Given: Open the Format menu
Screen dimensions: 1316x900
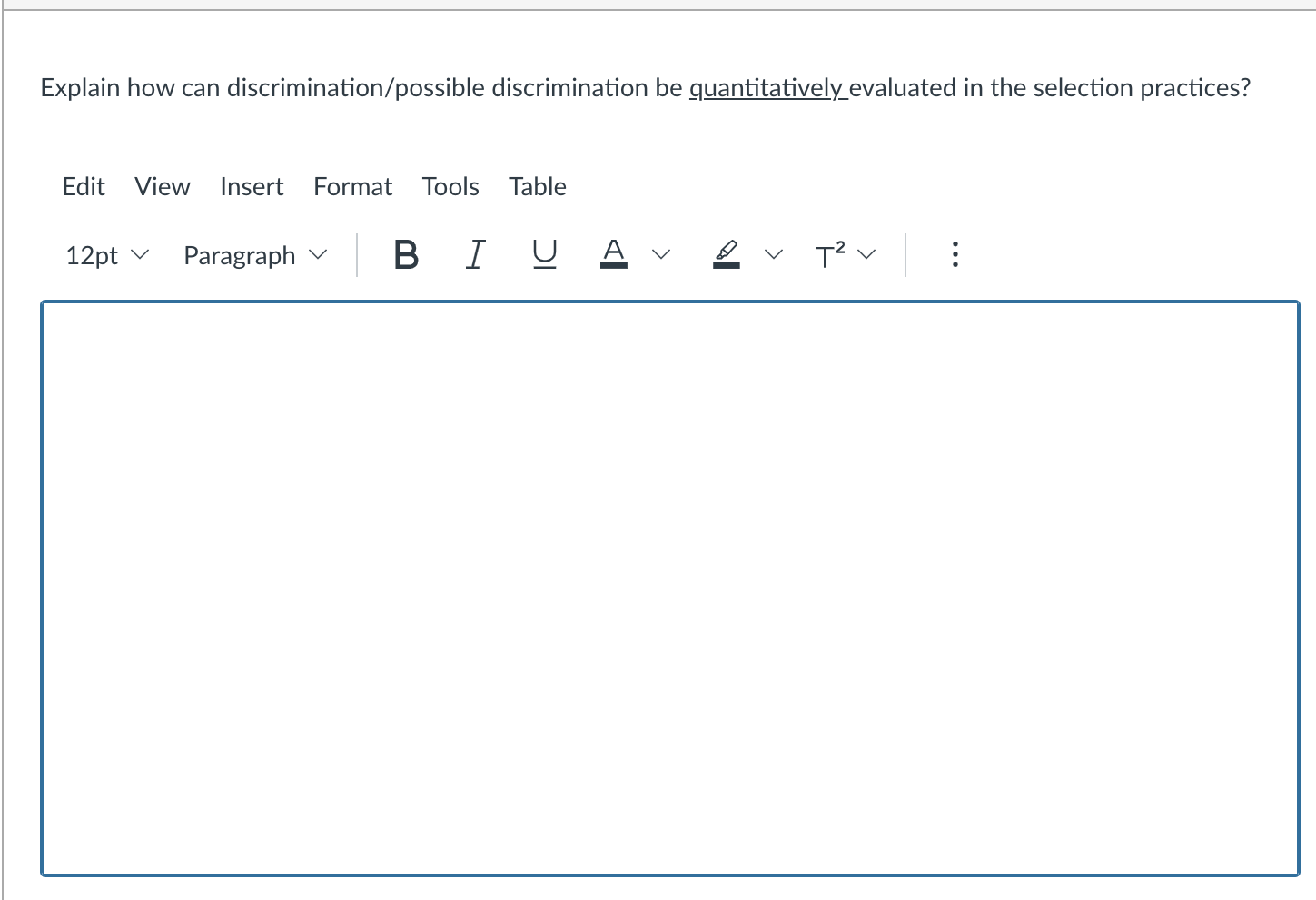Looking at the screenshot, I should (352, 186).
